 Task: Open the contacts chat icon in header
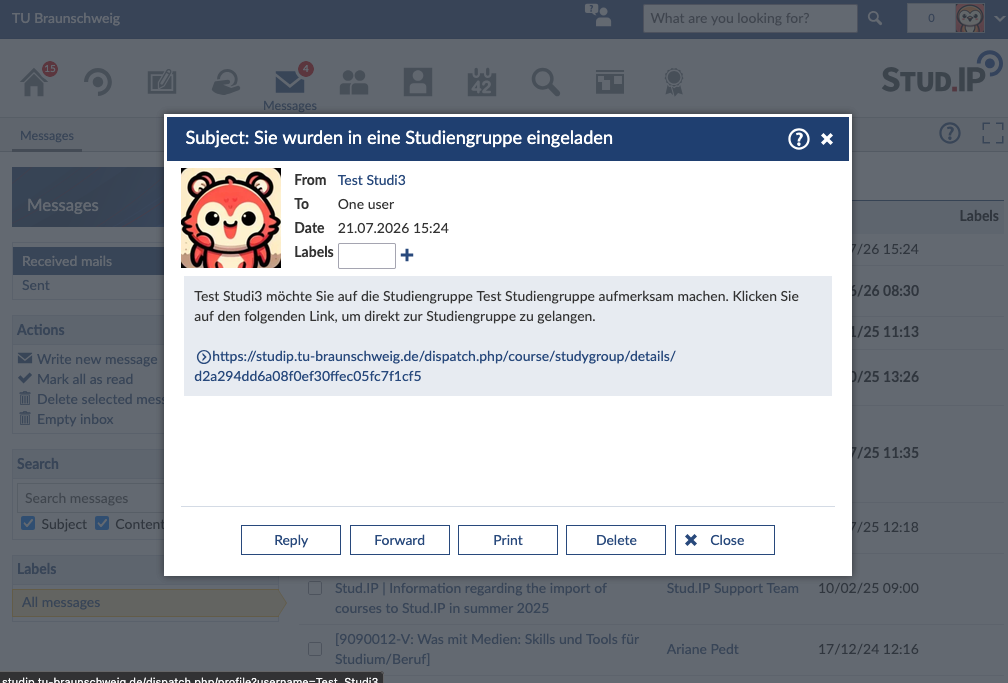[598, 15]
